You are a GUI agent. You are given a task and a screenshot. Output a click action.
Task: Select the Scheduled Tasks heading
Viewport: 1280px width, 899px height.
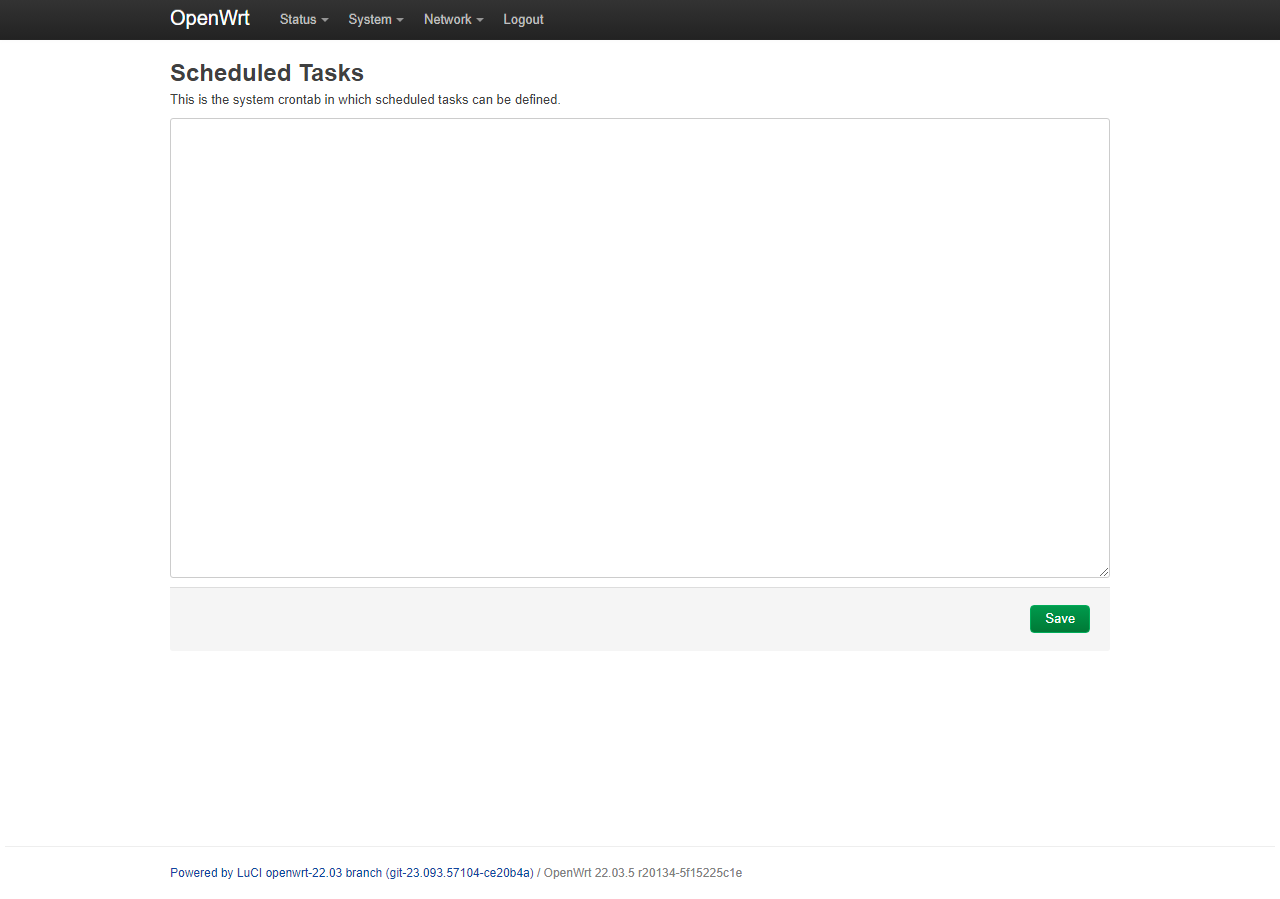267,73
